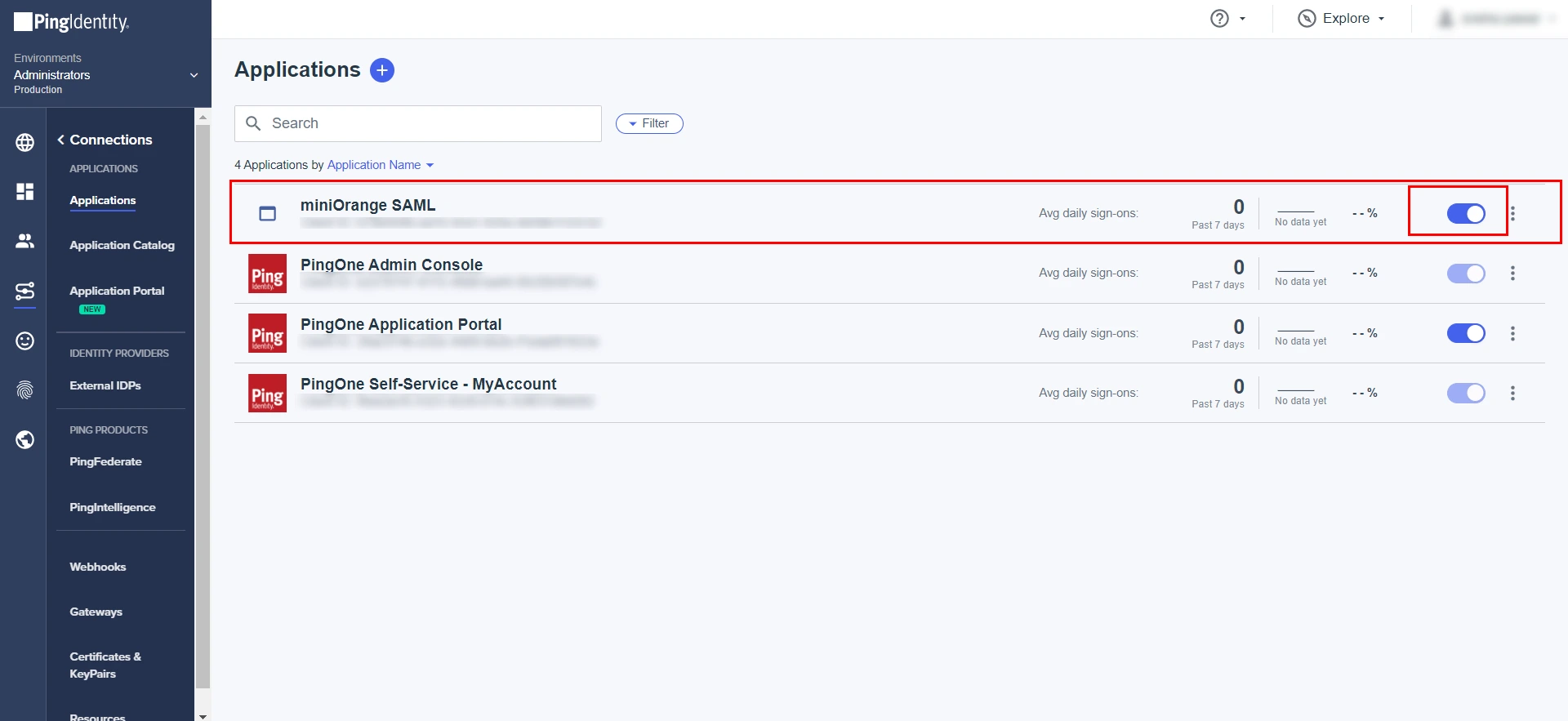Click the PingOne Self-Service MyAccount Ping logo
Viewport: 1568px width, 721px height.
point(267,393)
